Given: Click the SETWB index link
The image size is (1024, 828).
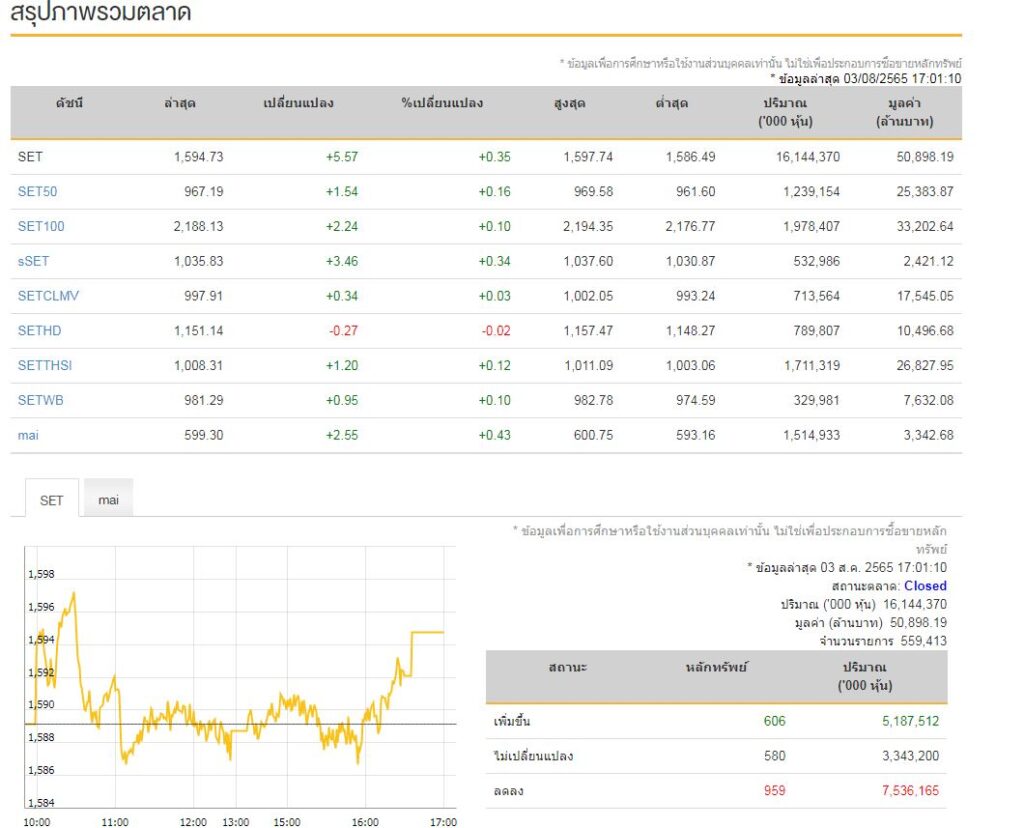Looking at the screenshot, I should pyautogui.click(x=40, y=400).
